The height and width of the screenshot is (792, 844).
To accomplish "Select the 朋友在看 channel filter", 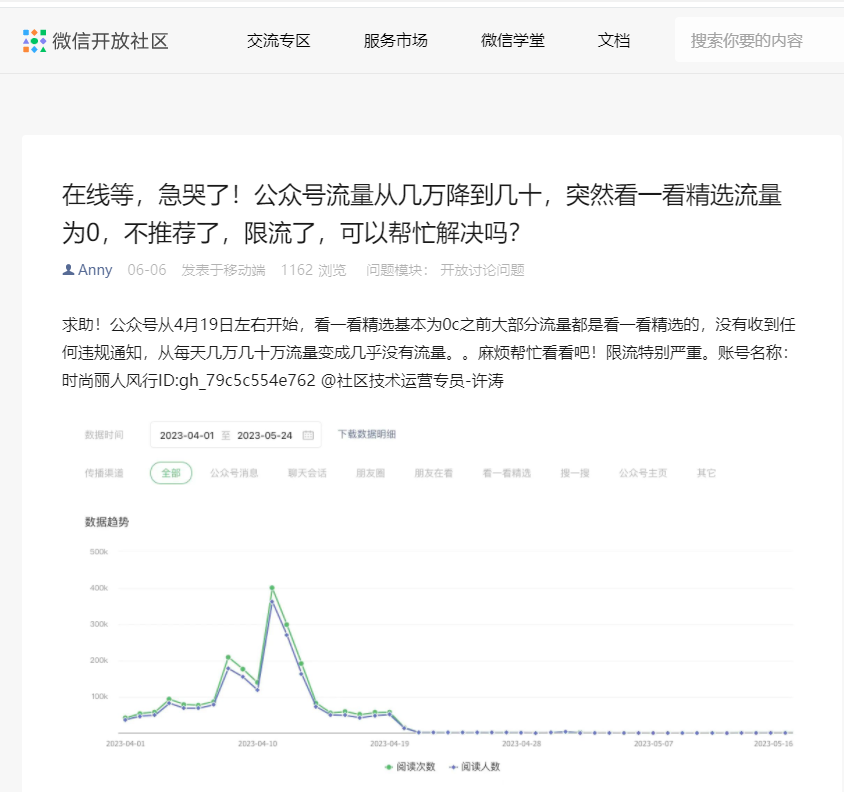I will pos(434,473).
